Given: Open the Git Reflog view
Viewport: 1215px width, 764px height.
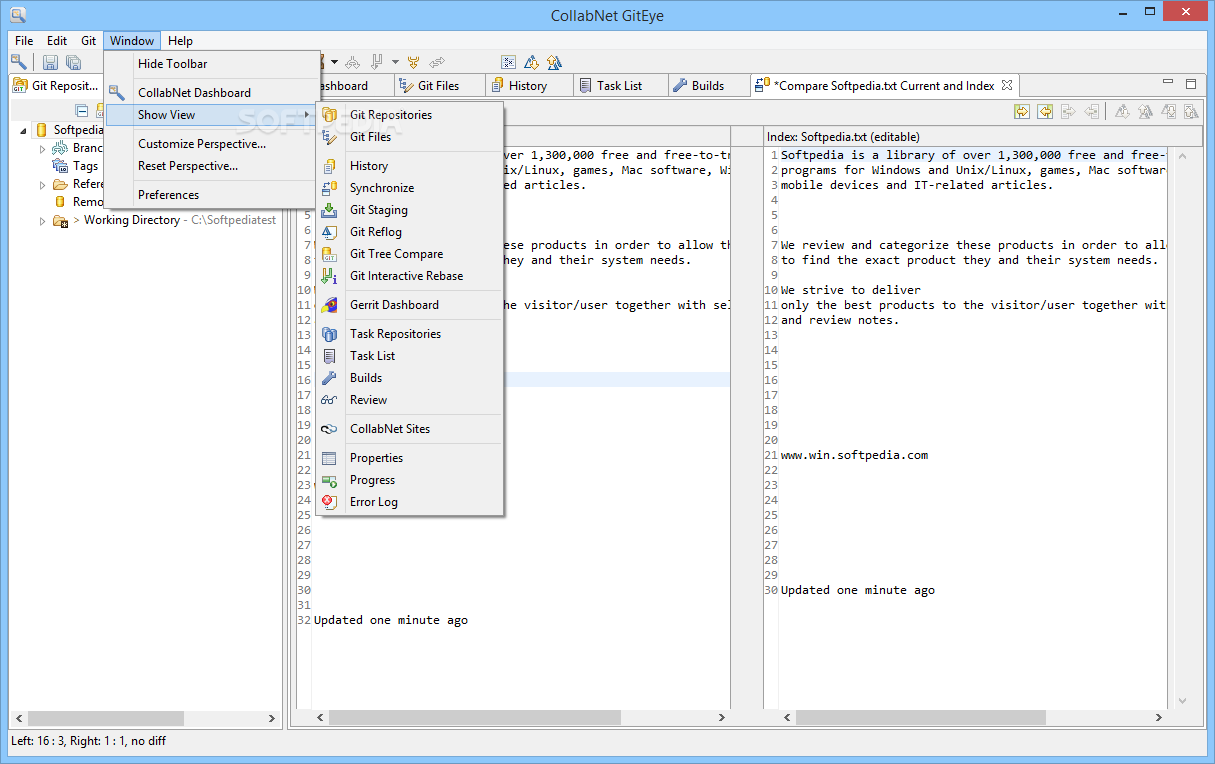Looking at the screenshot, I should 410,232.
